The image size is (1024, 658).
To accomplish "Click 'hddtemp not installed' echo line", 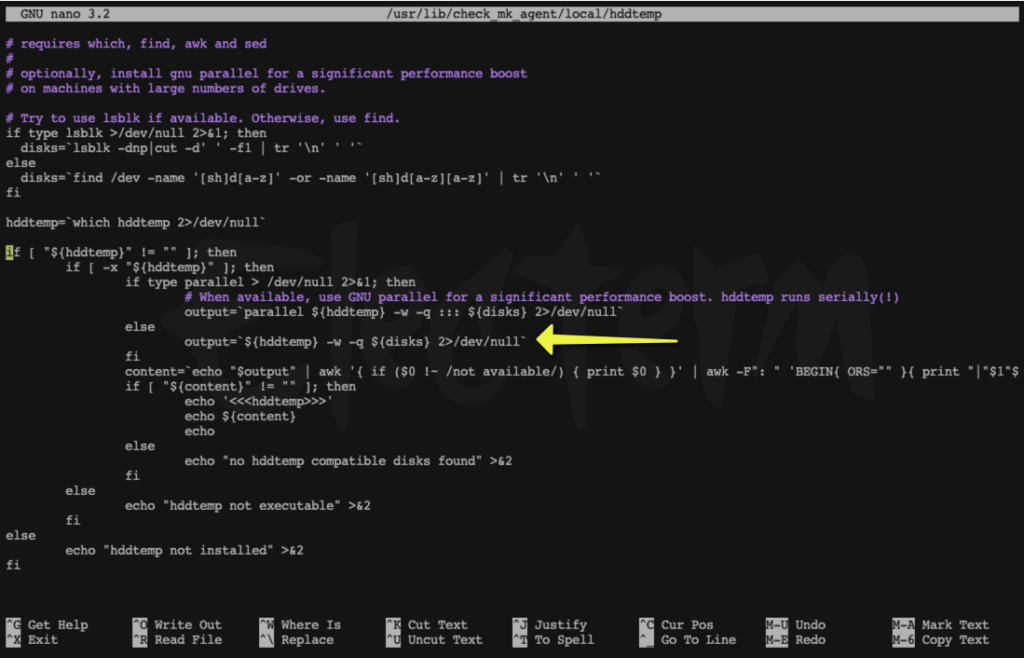I will (185, 550).
